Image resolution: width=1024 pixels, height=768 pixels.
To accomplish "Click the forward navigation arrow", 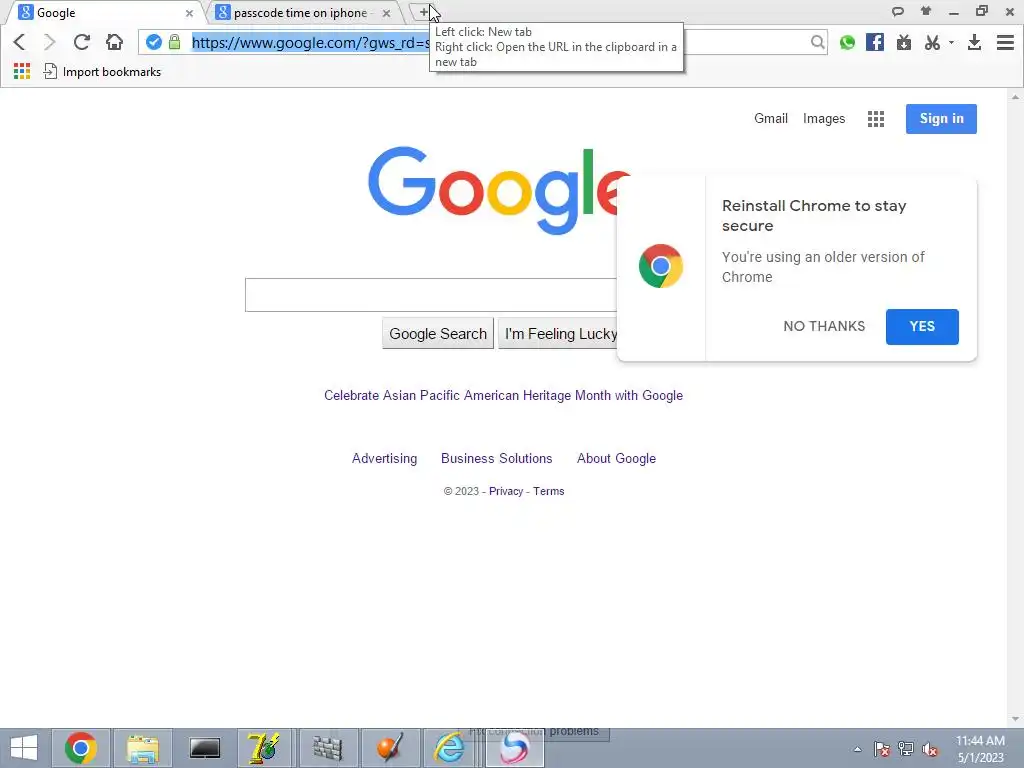I will (x=50, y=42).
